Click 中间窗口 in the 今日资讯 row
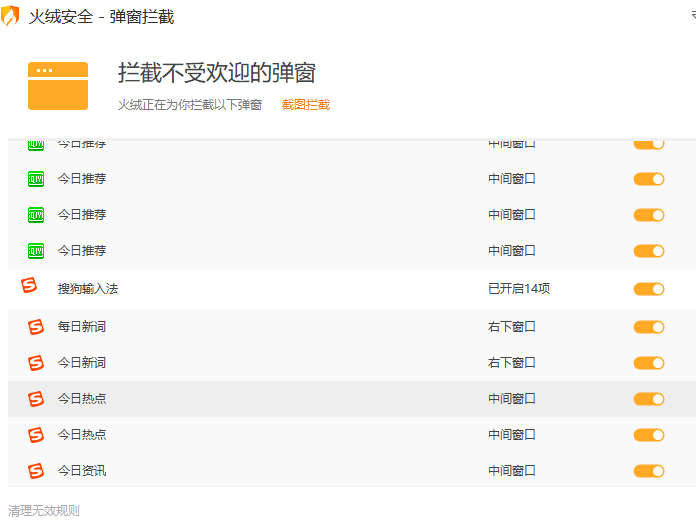696x522 pixels. tap(511, 471)
